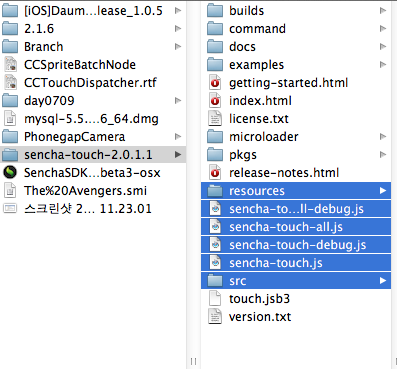
Task: Expand the sencha-touch-2.0.1.1 folder arrow
Action: point(178,154)
